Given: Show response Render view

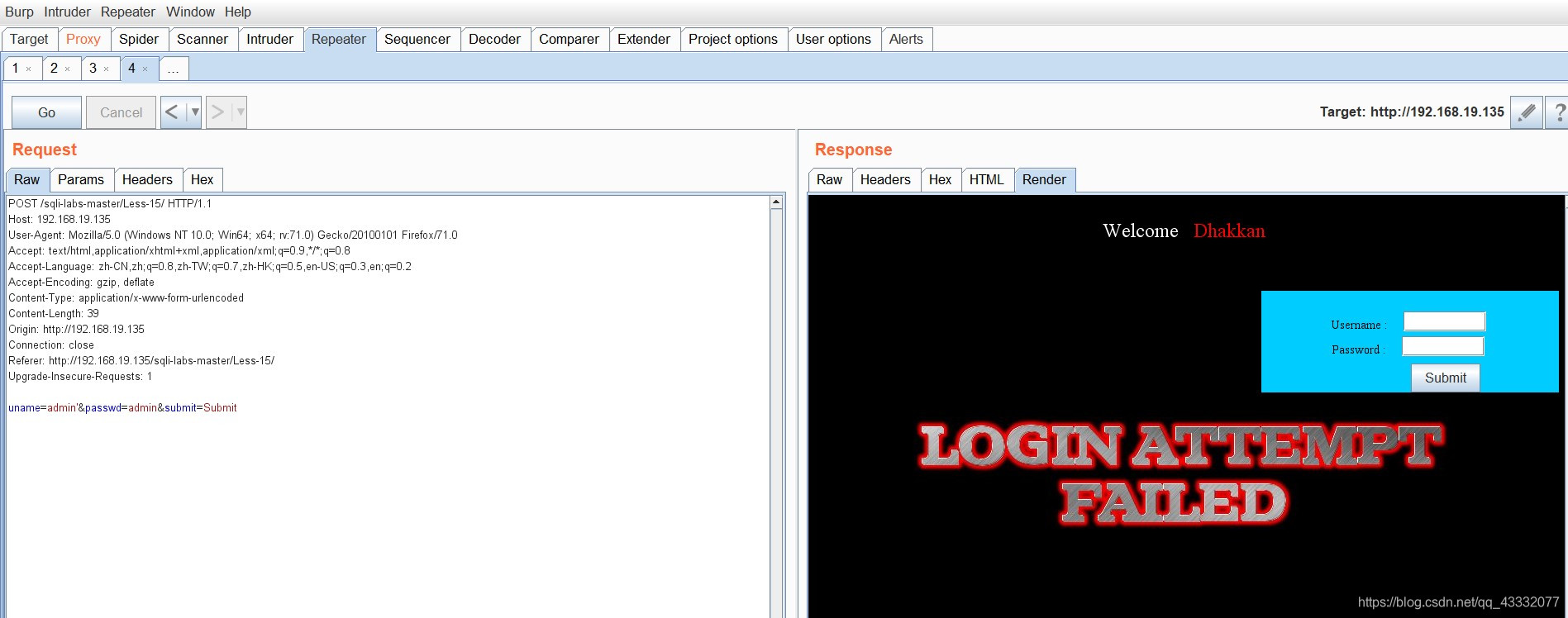Looking at the screenshot, I should [x=1045, y=180].
